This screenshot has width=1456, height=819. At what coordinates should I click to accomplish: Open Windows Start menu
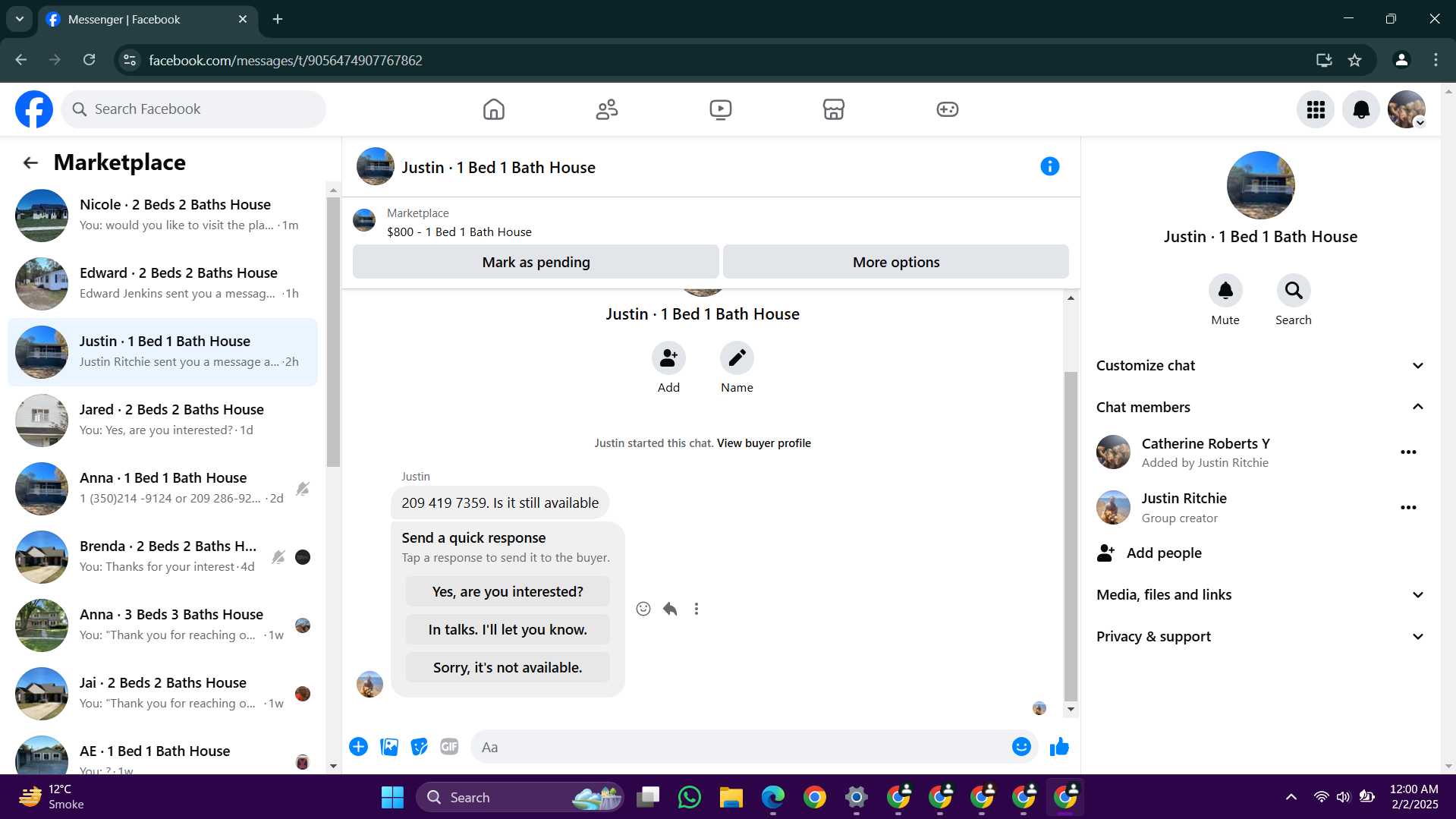point(392,797)
